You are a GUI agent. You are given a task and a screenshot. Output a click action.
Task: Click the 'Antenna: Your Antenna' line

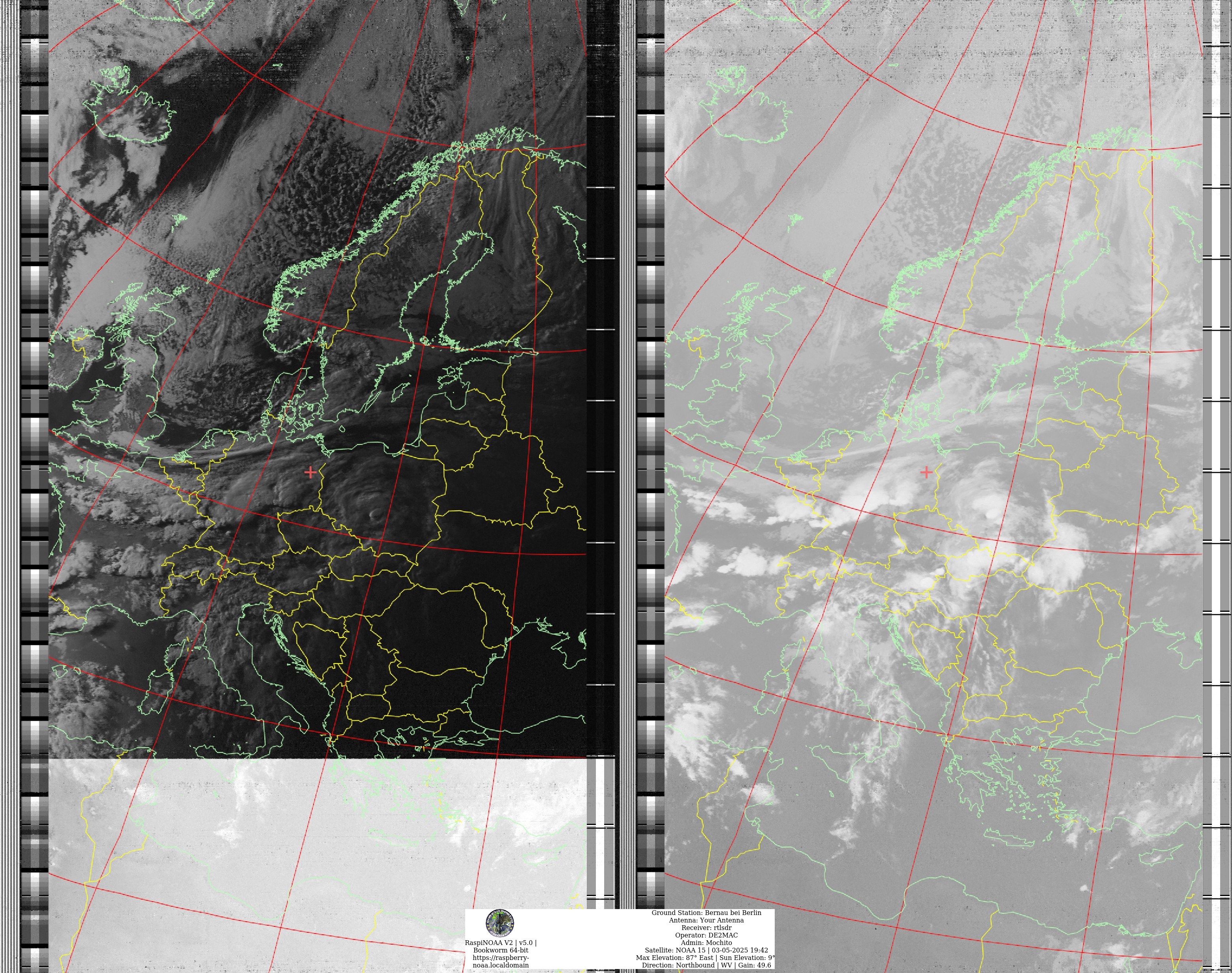pyautogui.click(x=706, y=920)
